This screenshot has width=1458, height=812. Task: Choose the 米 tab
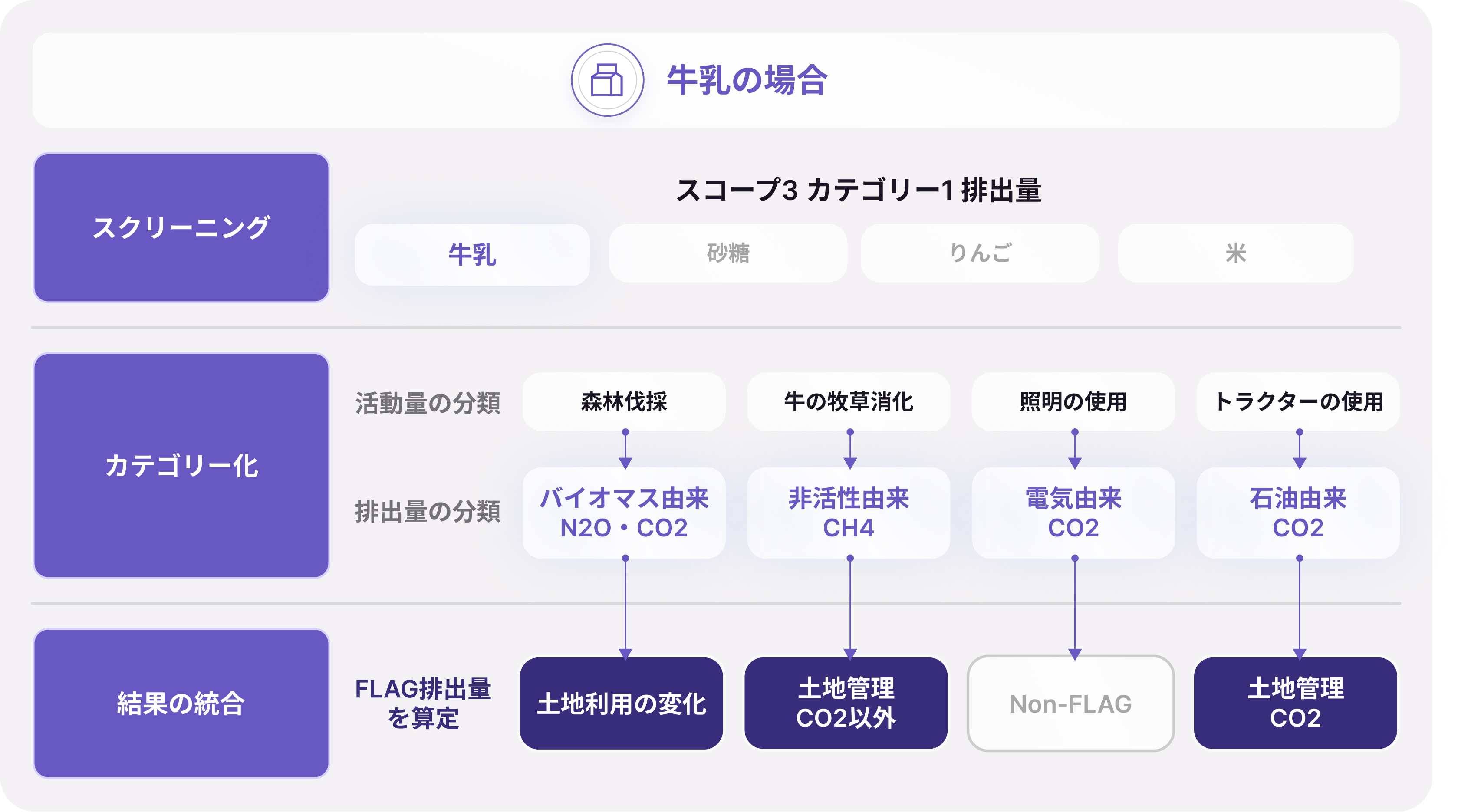click(1236, 253)
